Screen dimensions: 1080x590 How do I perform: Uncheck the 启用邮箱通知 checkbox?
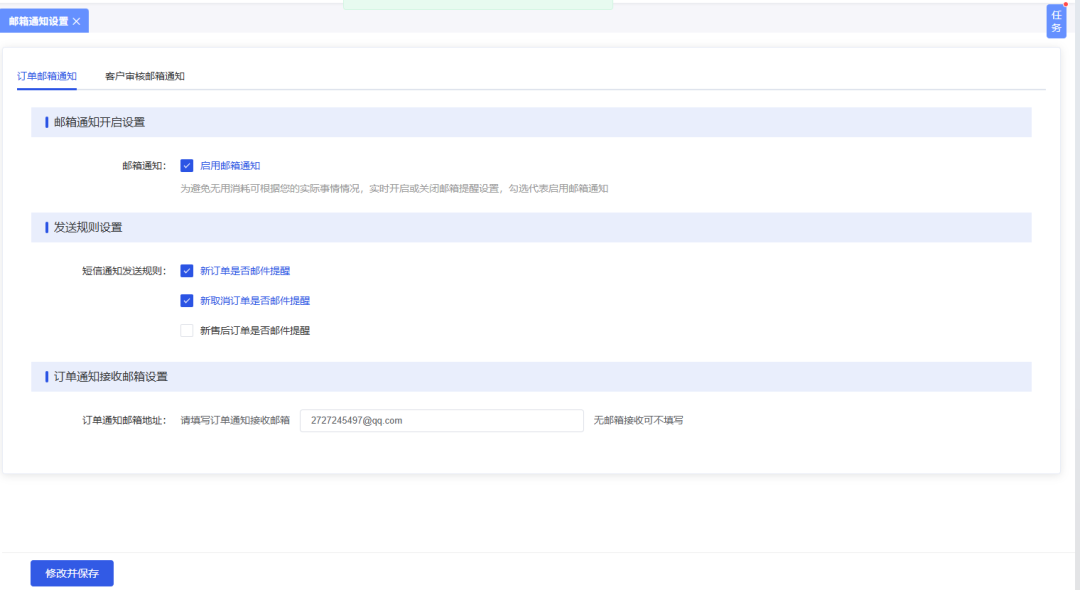pyautogui.click(x=187, y=166)
